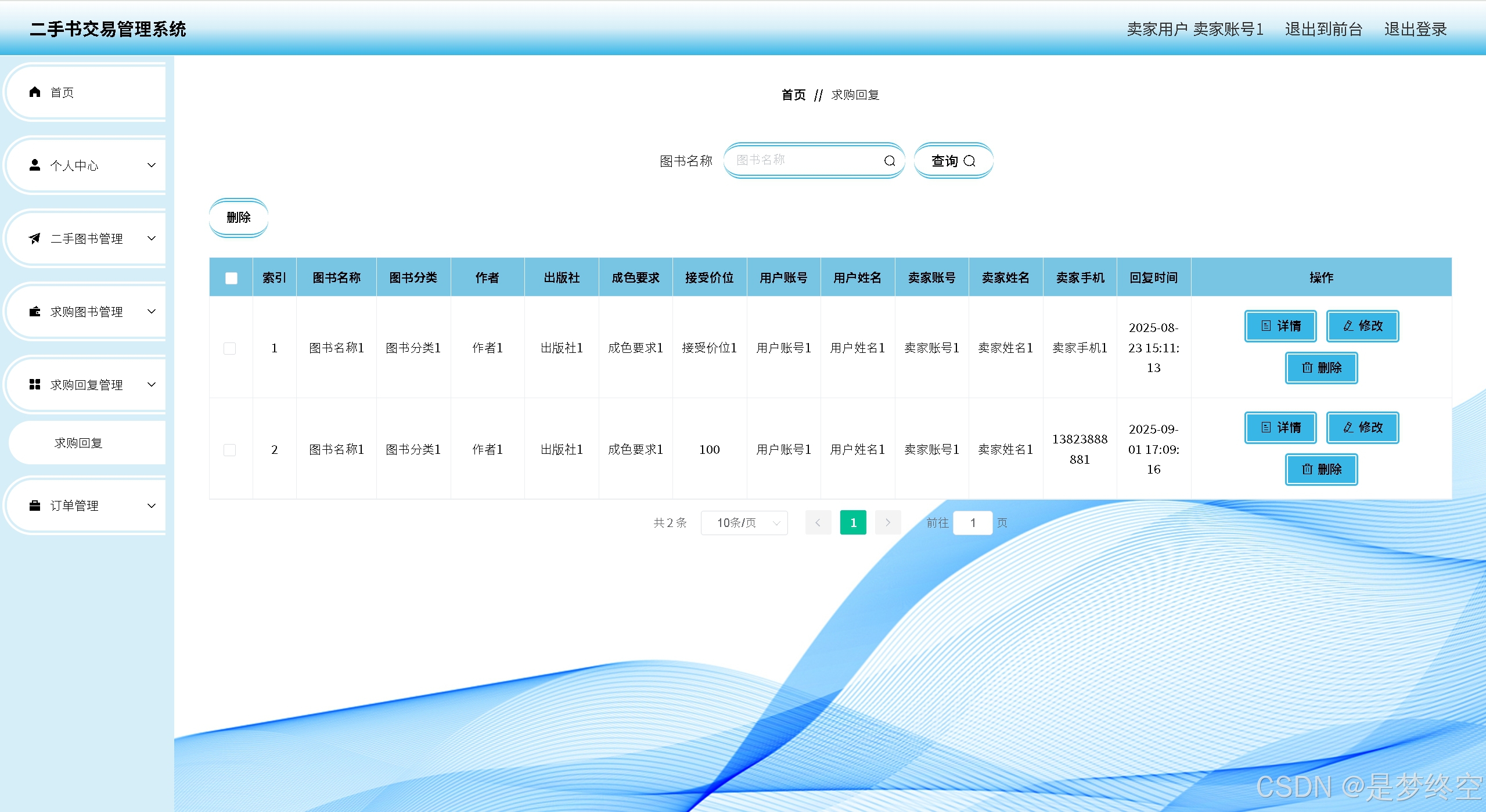Click the person icon for 个人中心
The height and width of the screenshot is (812, 1486).
tap(35, 165)
